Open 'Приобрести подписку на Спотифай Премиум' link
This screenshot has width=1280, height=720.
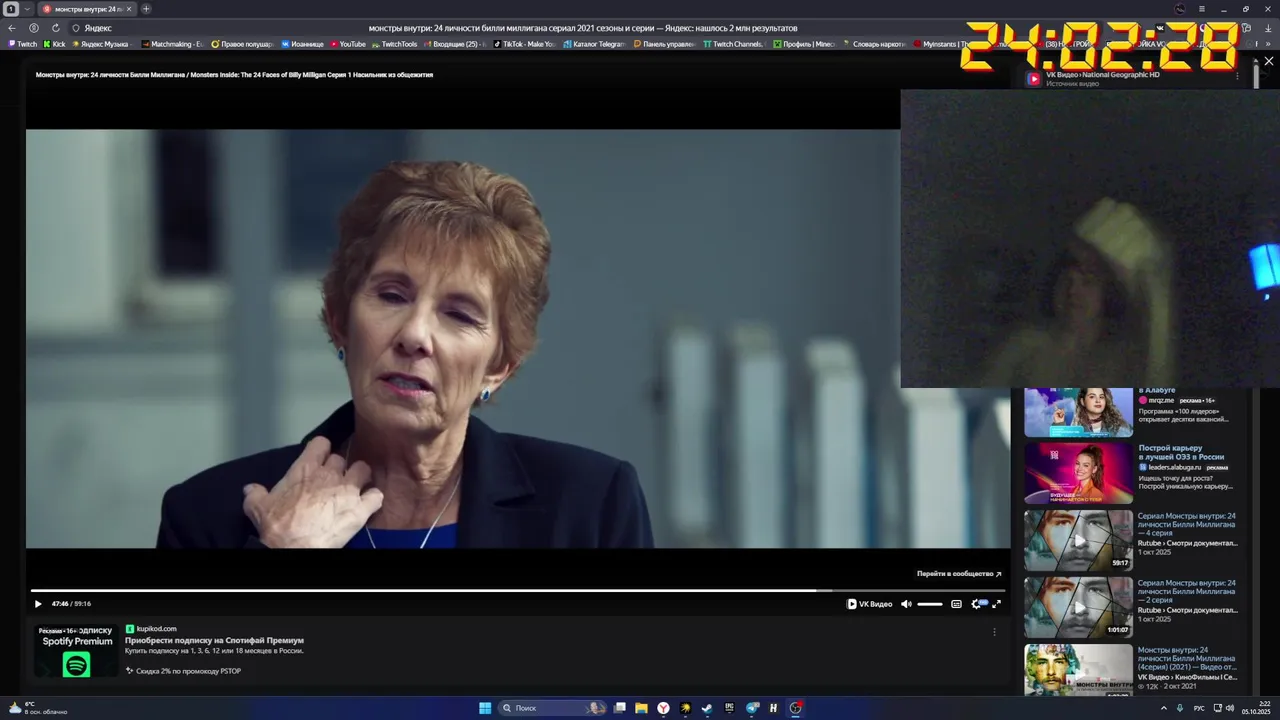(214, 640)
